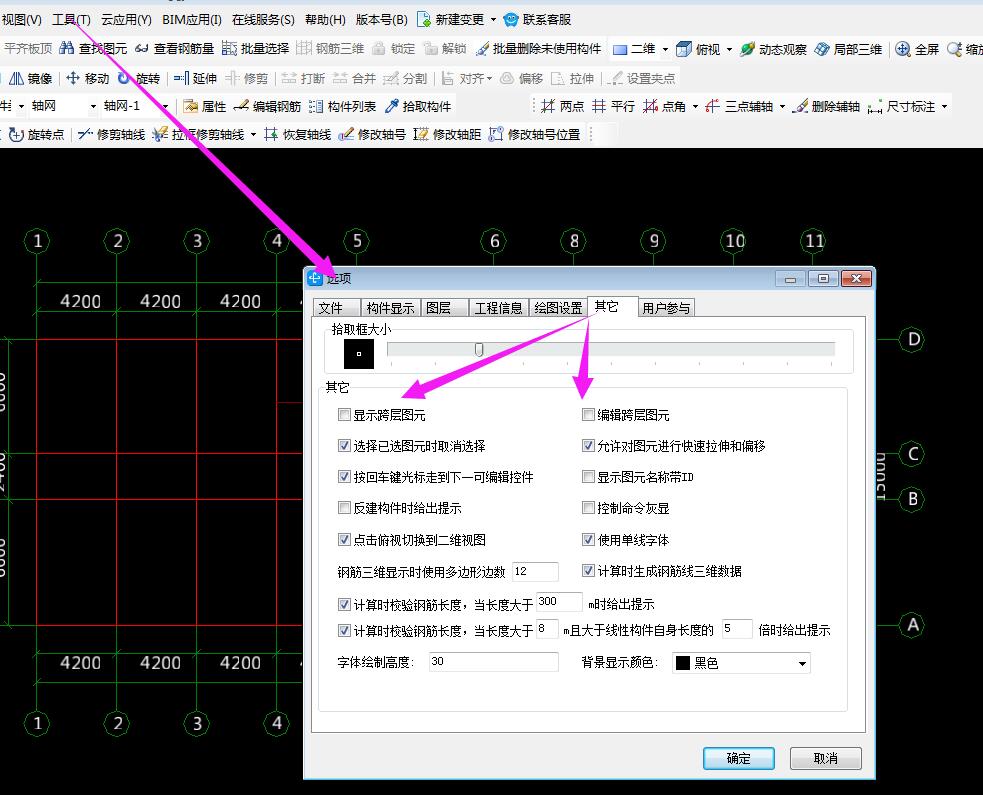Toggle 按回车键光标走到下一可编辑控件 checkbox
This screenshot has height=795, width=983.
pyautogui.click(x=344, y=476)
